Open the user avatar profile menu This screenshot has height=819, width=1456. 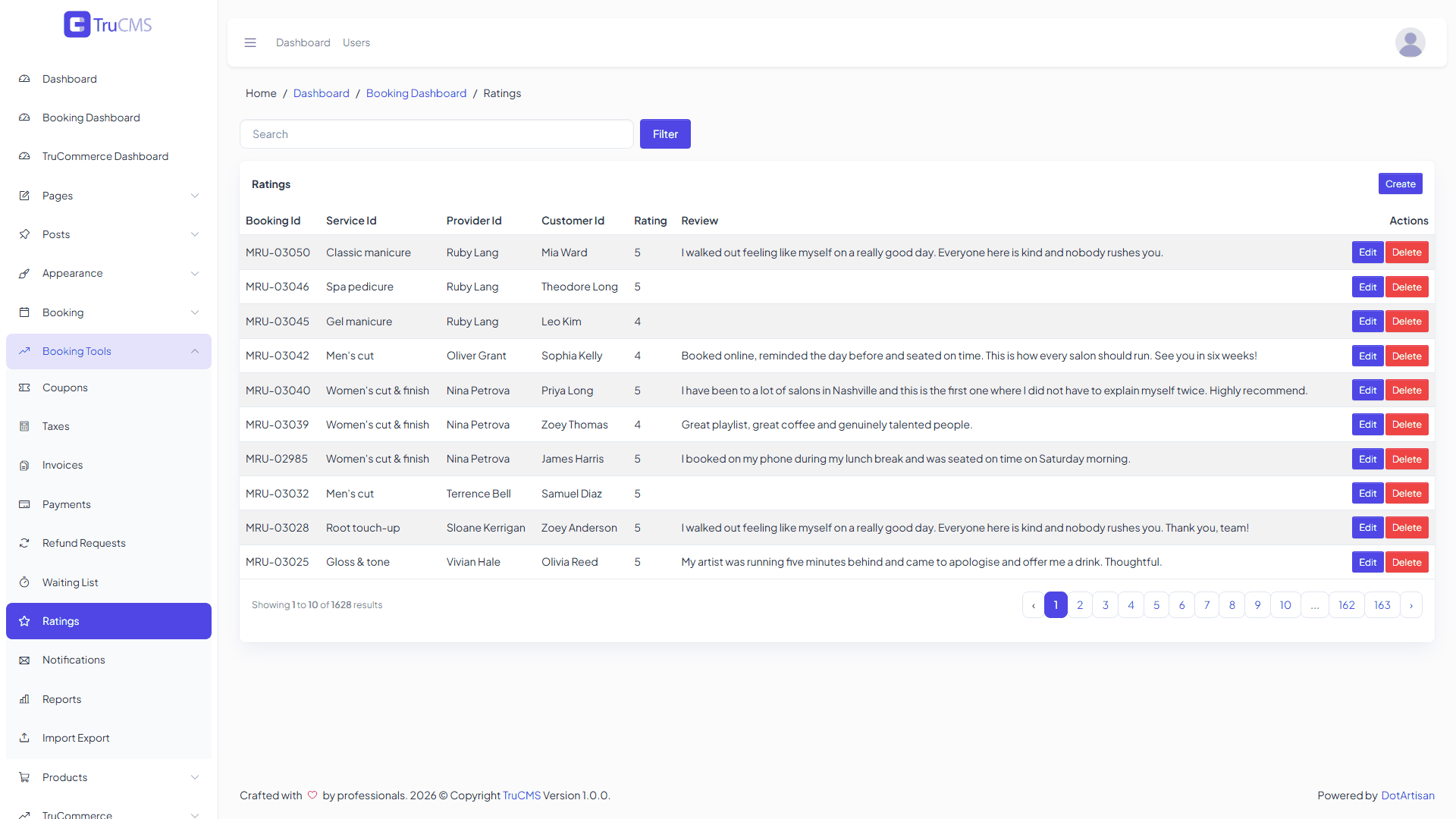pyautogui.click(x=1410, y=42)
